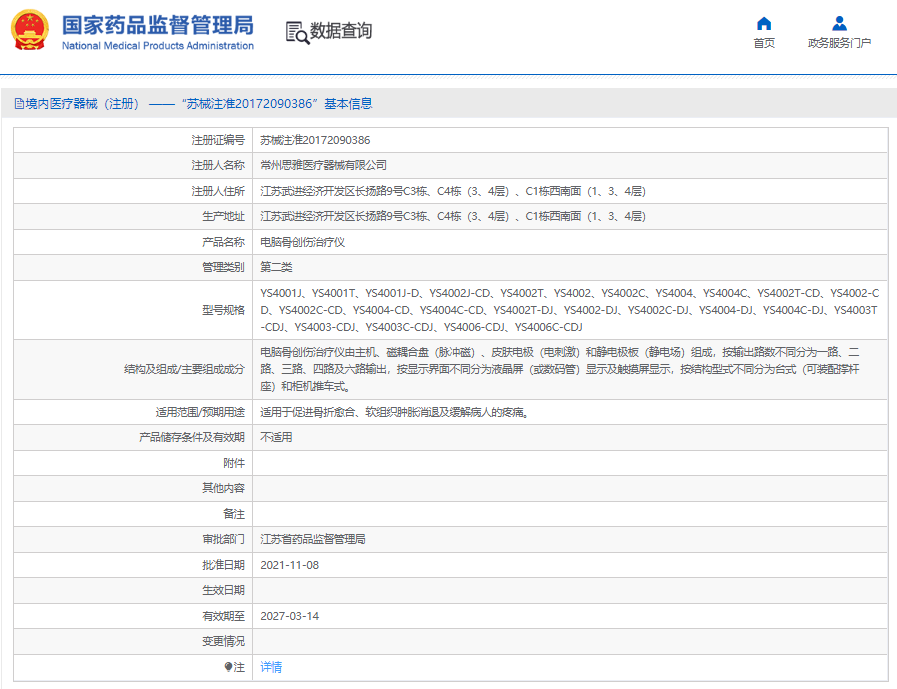Viewport: 897px width, 689px height.
Task: Click the 数据查询 heading text
Action: tap(341, 32)
